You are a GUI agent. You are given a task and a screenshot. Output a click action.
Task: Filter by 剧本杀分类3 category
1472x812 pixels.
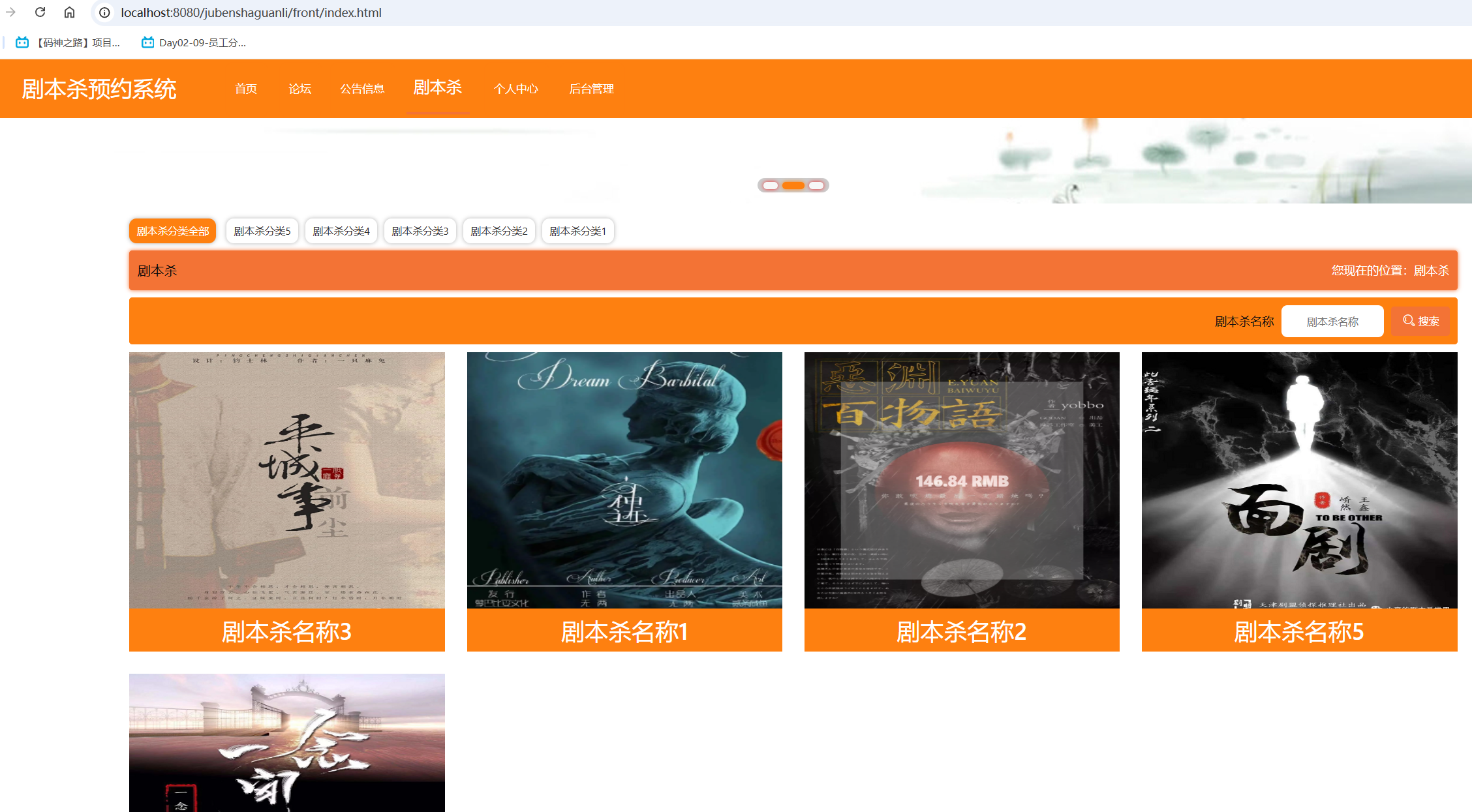(x=420, y=231)
